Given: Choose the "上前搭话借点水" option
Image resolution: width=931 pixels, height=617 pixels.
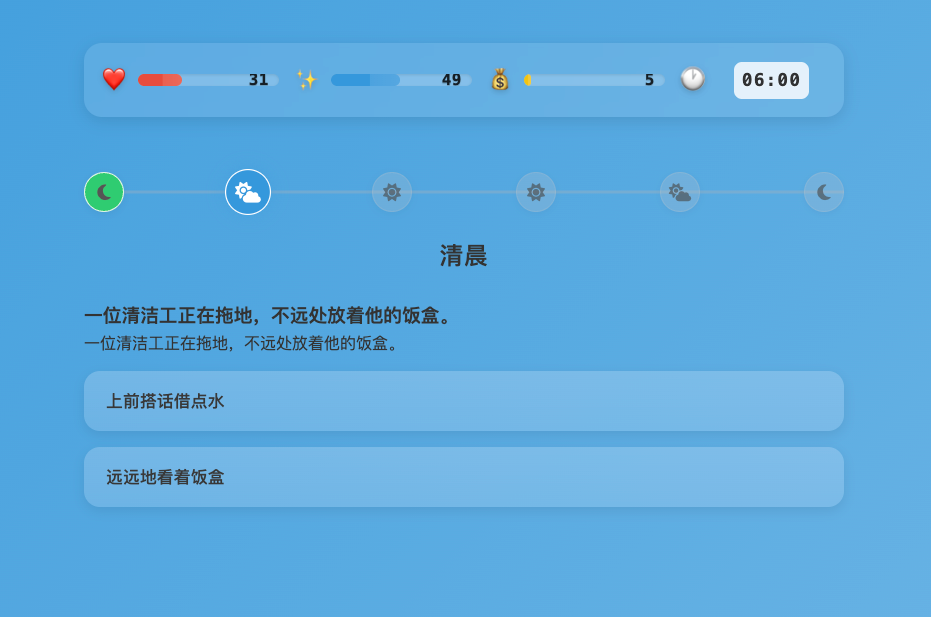Looking at the screenshot, I should [464, 401].
